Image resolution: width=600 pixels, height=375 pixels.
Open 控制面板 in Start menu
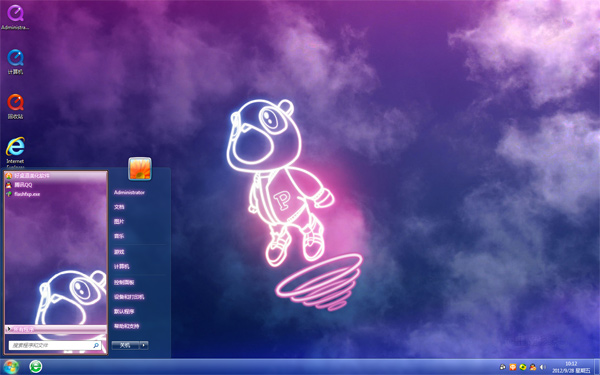coord(124,282)
